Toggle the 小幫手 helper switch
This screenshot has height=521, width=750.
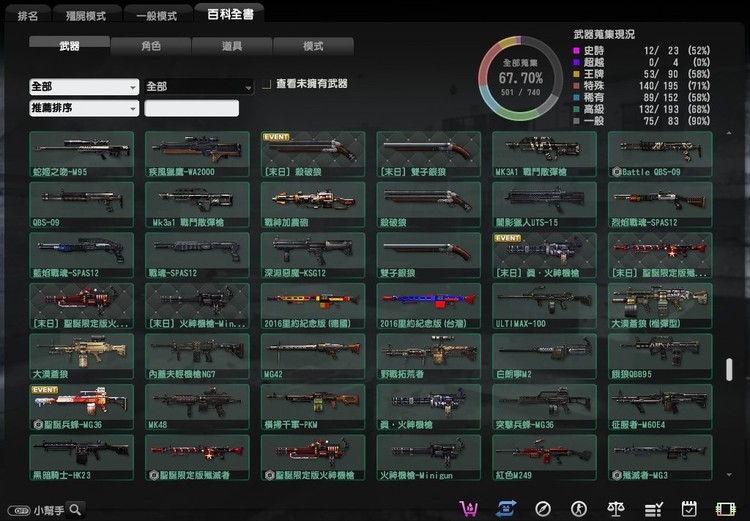click(x=20, y=511)
